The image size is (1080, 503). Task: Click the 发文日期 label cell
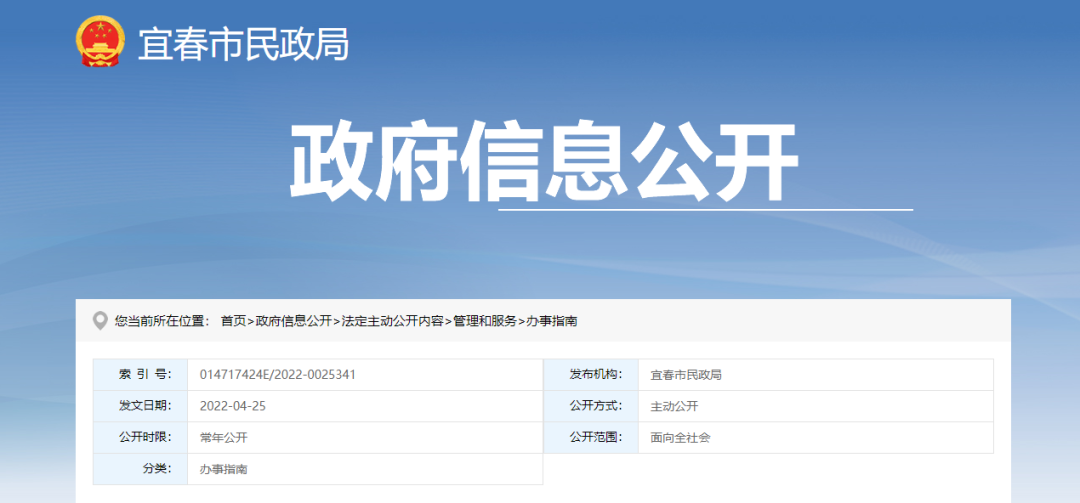pyautogui.click(x=141, y=406)
